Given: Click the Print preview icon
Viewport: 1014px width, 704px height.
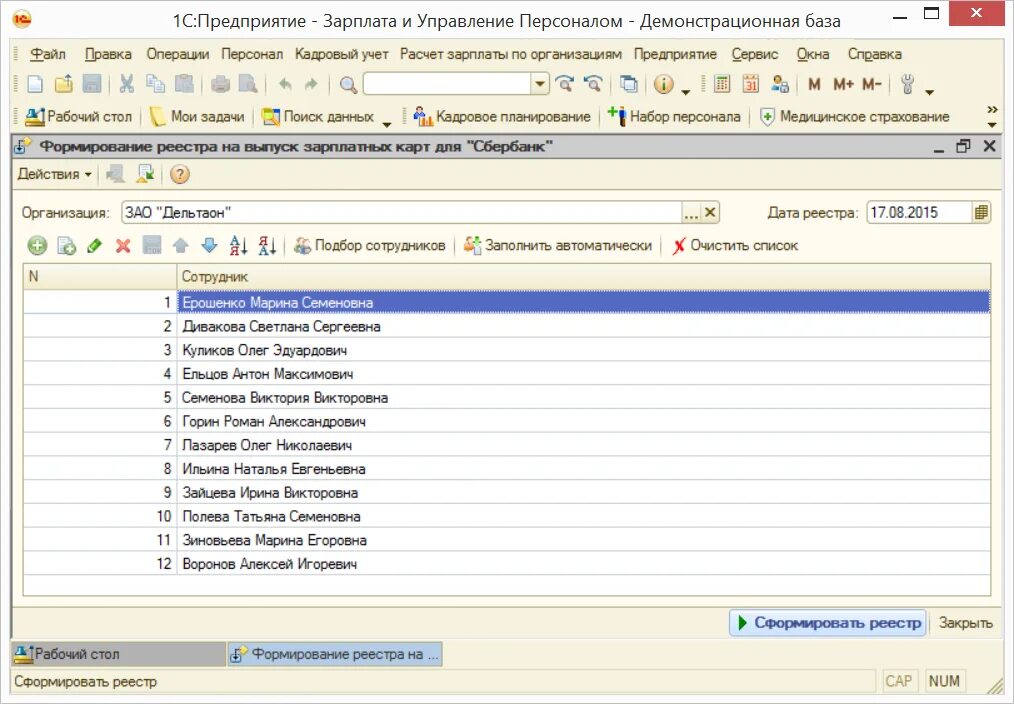Looking at the screenshot, I should 248,84.
